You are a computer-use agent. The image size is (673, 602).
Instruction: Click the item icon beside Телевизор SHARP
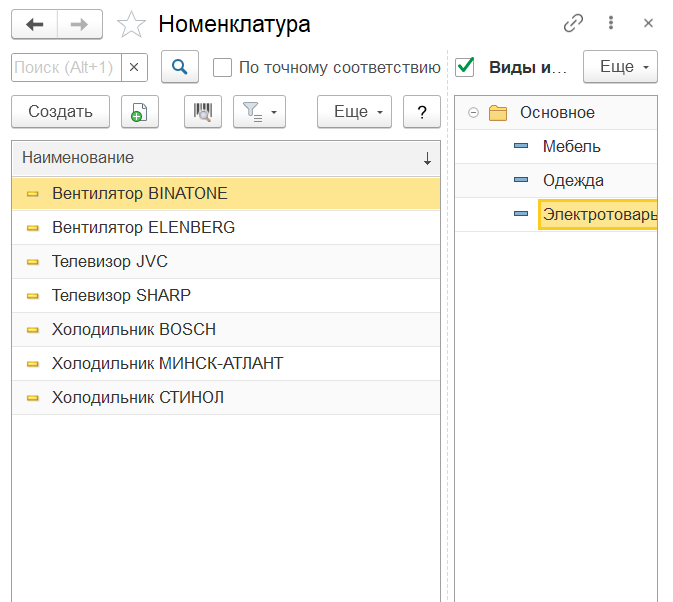(x=33, y=296)
